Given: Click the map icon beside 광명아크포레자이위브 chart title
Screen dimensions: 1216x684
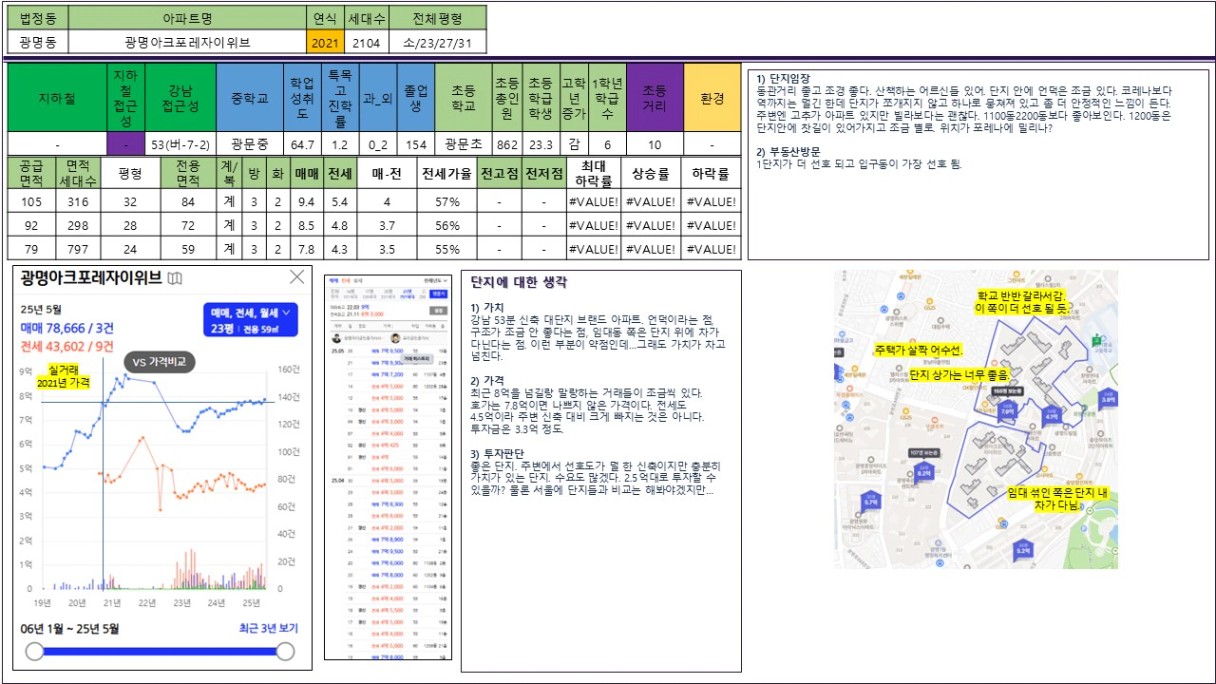Looking at the screenshot, I should point(175,277).
